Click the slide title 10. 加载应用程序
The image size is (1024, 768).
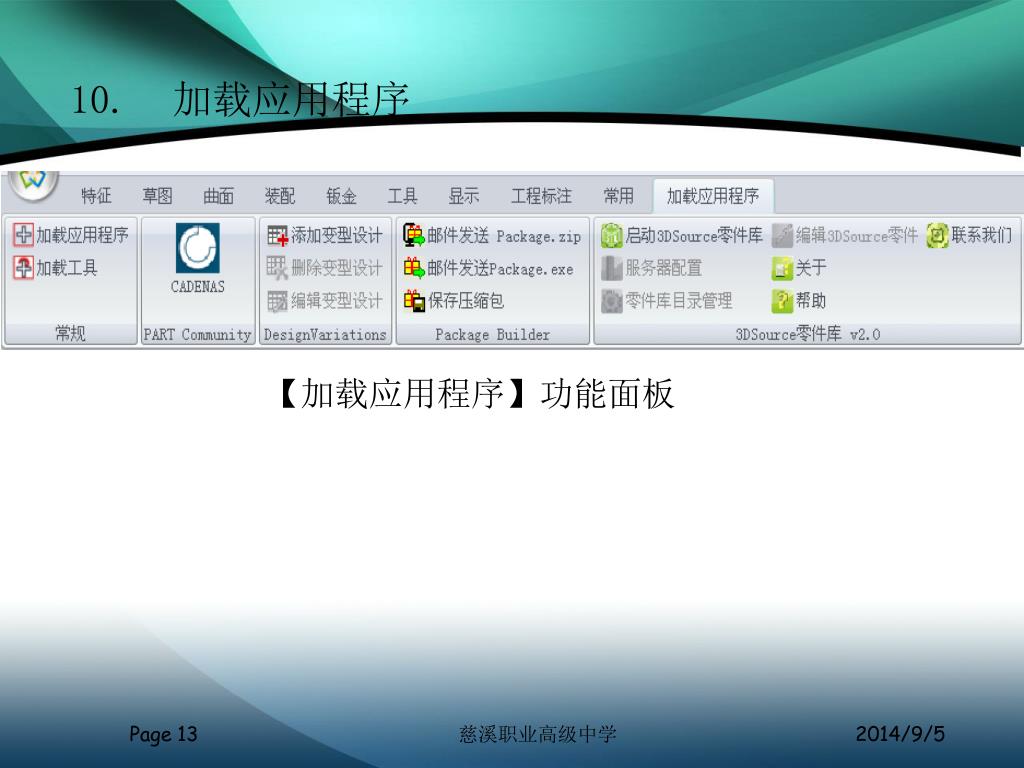pos(240,100)
